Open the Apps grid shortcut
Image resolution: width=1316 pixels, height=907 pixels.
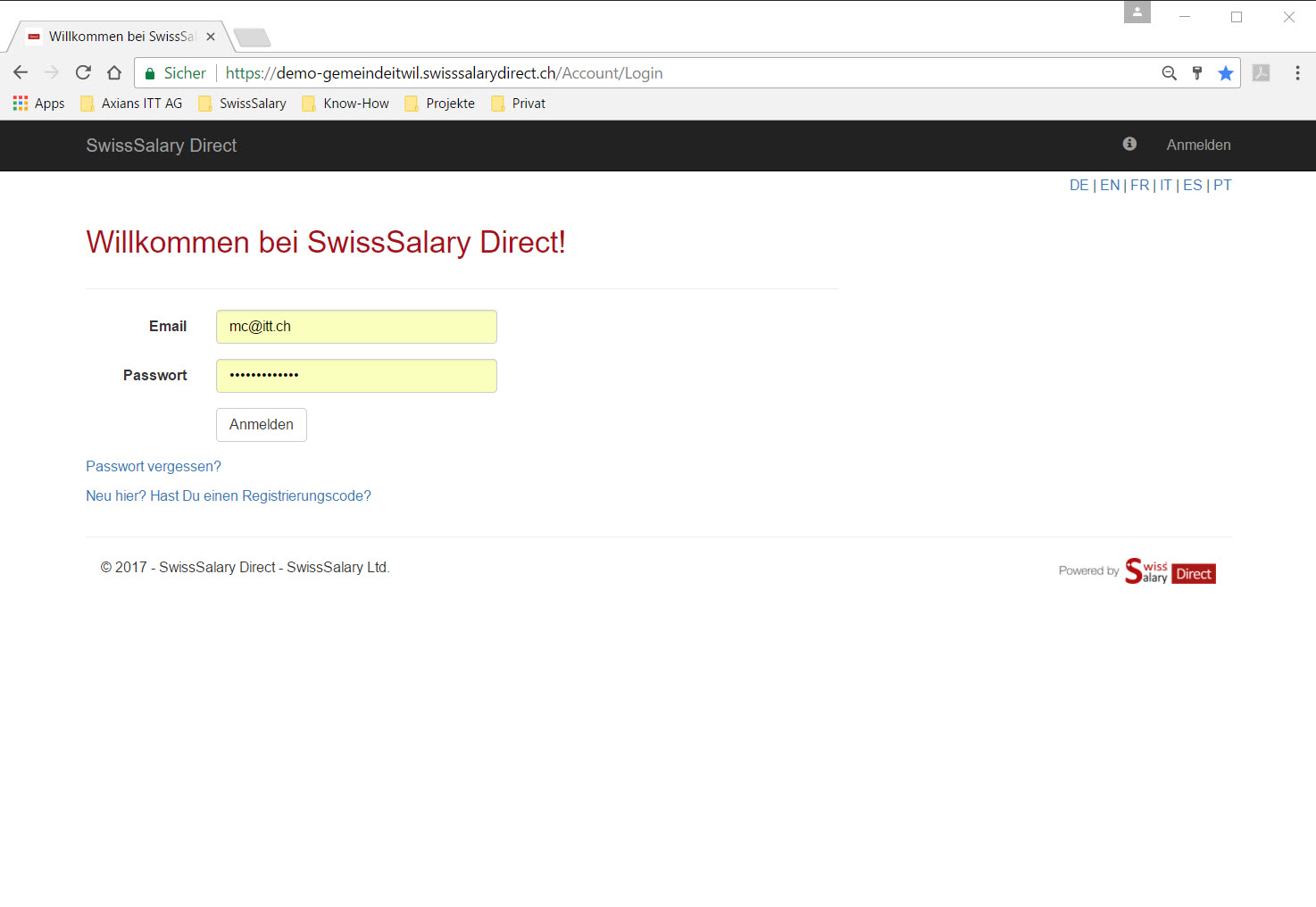(x=38, y=104)
